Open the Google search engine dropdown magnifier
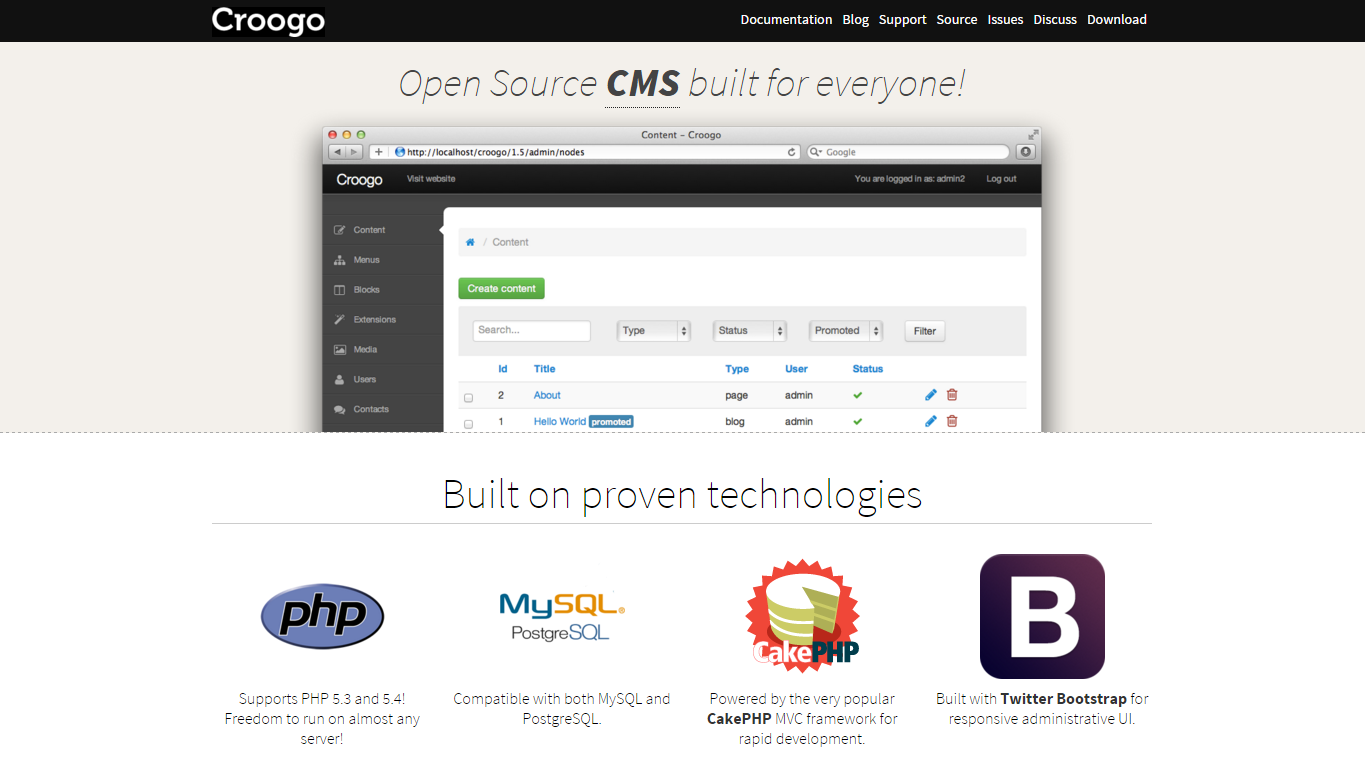 [x=816, y=152]
